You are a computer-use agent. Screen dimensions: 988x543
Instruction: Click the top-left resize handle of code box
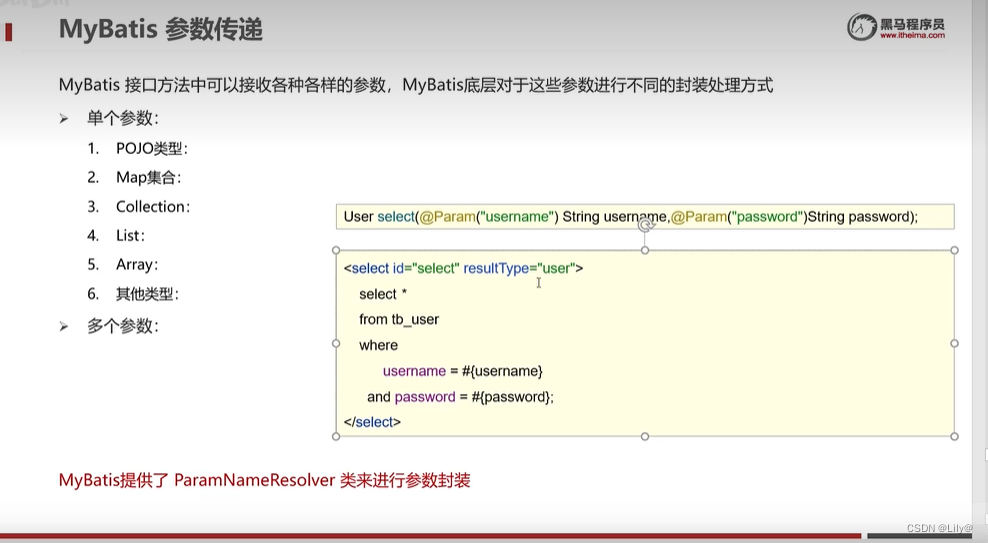point(336,250)
